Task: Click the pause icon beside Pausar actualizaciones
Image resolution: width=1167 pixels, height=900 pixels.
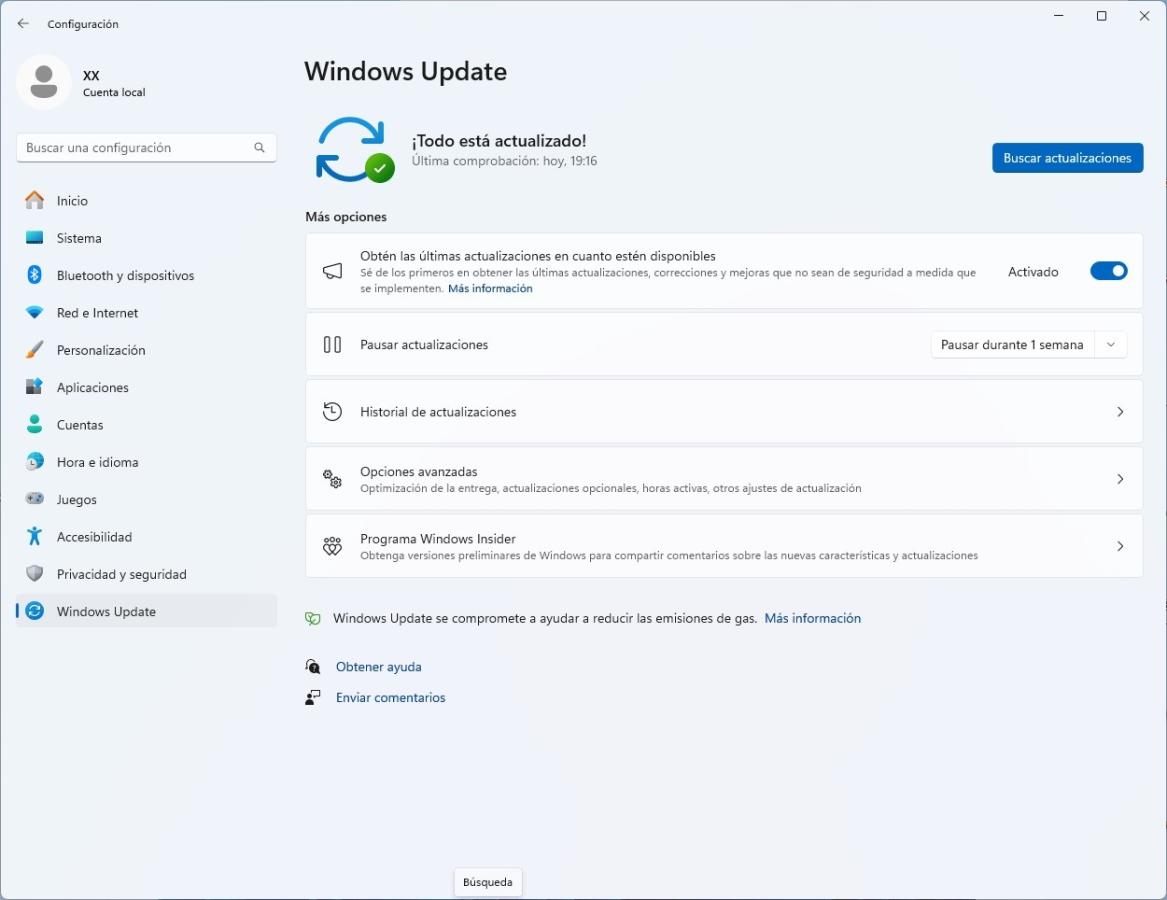Action: (x=332, y=345)
